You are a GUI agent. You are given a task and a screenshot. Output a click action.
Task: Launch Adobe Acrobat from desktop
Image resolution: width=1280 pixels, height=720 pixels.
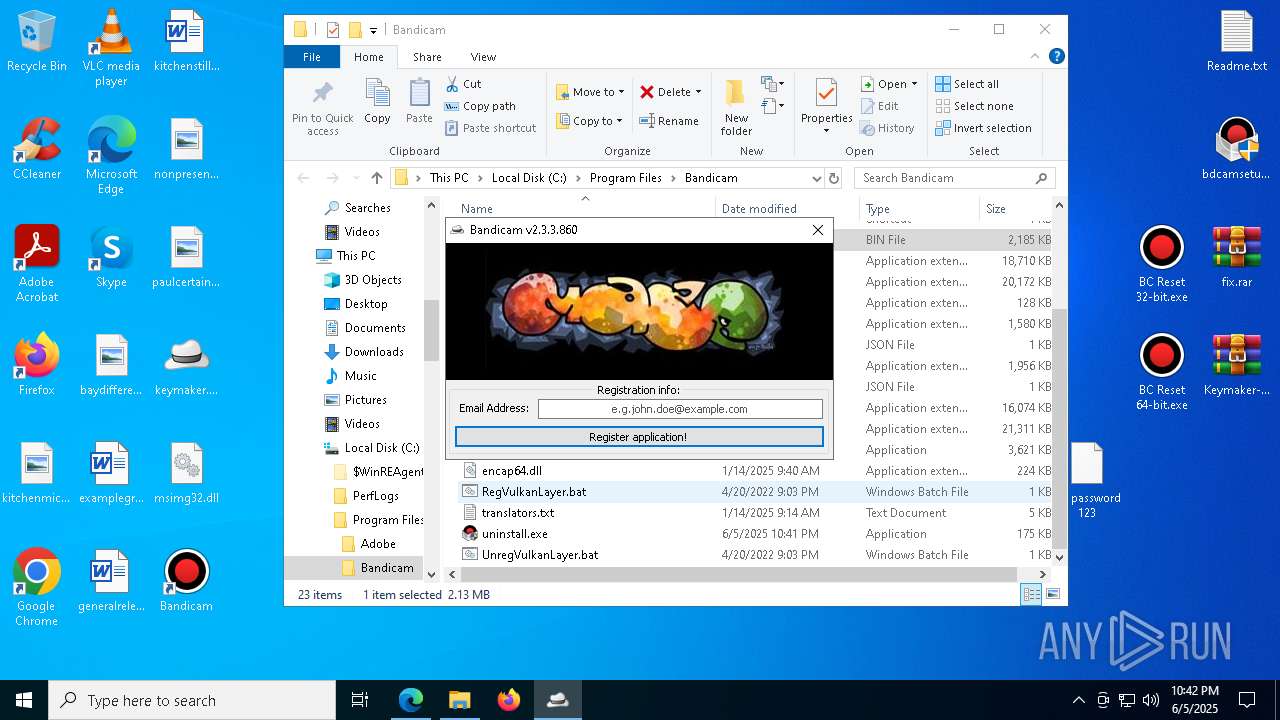[x=36, y=264]
